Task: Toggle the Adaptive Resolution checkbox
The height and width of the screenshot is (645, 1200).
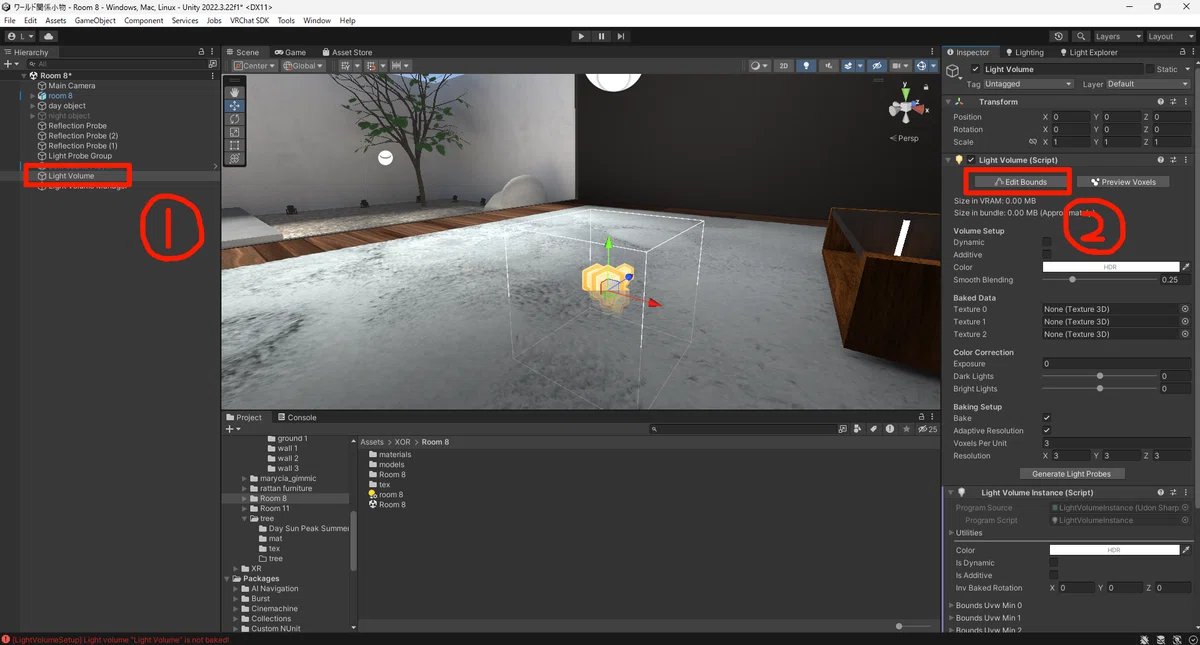Action: click(1047, 431)
